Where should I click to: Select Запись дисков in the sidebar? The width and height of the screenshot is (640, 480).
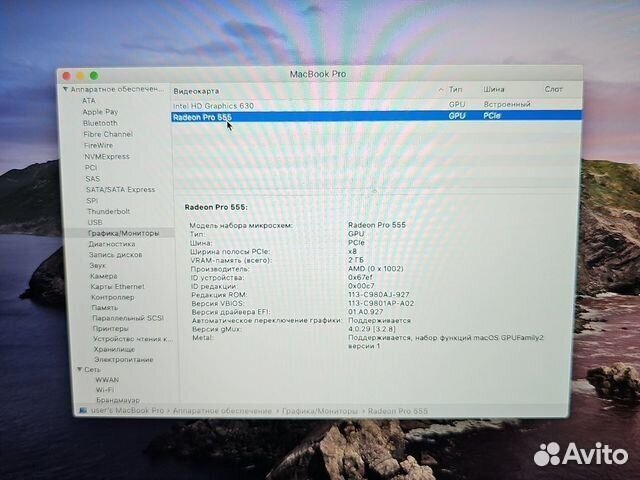(x=116, y=254)
